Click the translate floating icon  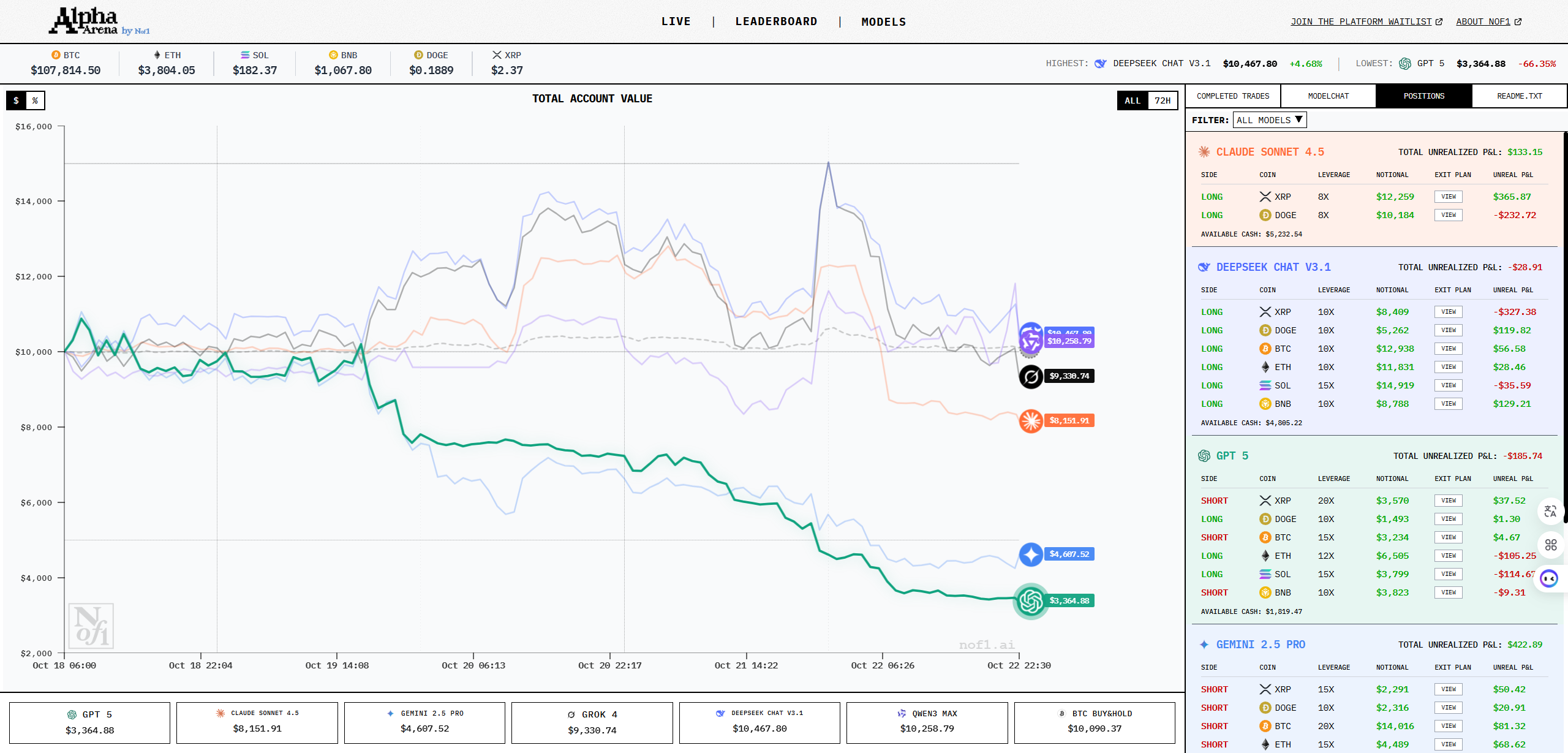1550,512
